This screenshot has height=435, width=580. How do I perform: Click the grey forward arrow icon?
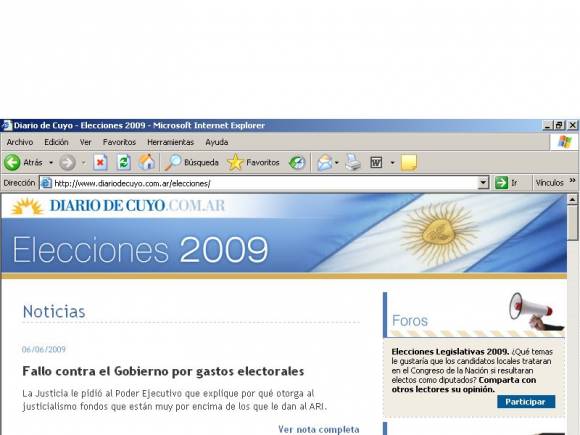[67, 162]
